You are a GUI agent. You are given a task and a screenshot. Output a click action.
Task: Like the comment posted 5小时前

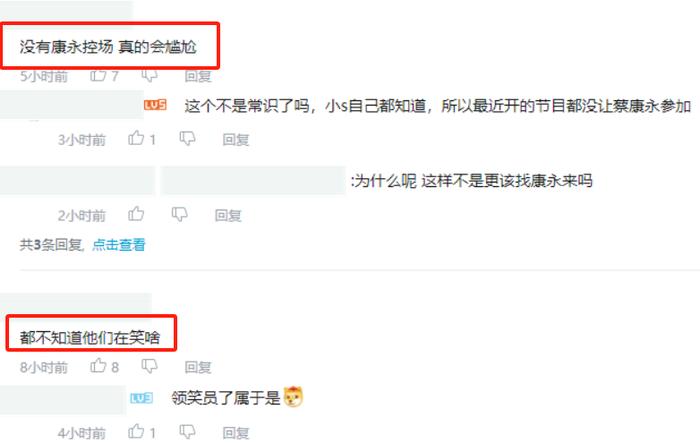pos(98,75)
